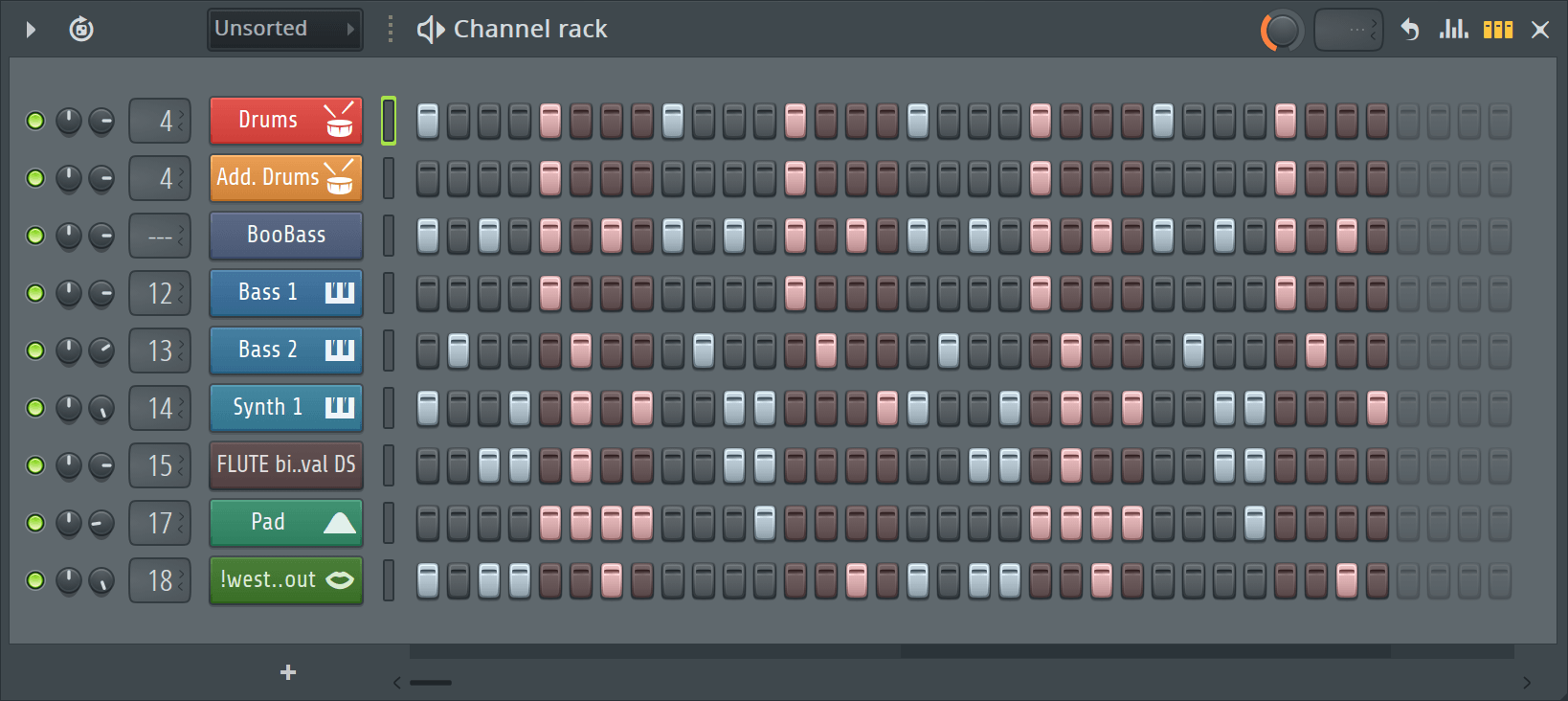Open the Bass 1 channel button
This screenshot has width=1568, height=701.
pyautogui.click(x=286, y=293)
